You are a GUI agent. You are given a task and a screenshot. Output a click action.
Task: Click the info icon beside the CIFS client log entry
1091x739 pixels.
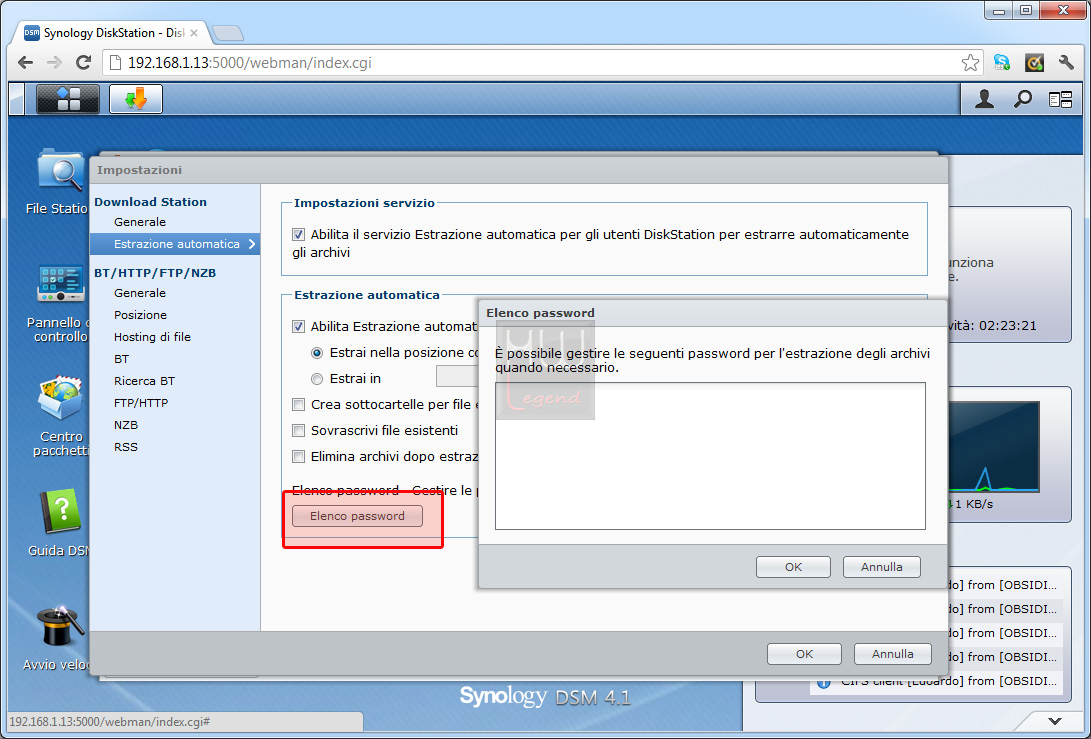(x=824, y=682)
